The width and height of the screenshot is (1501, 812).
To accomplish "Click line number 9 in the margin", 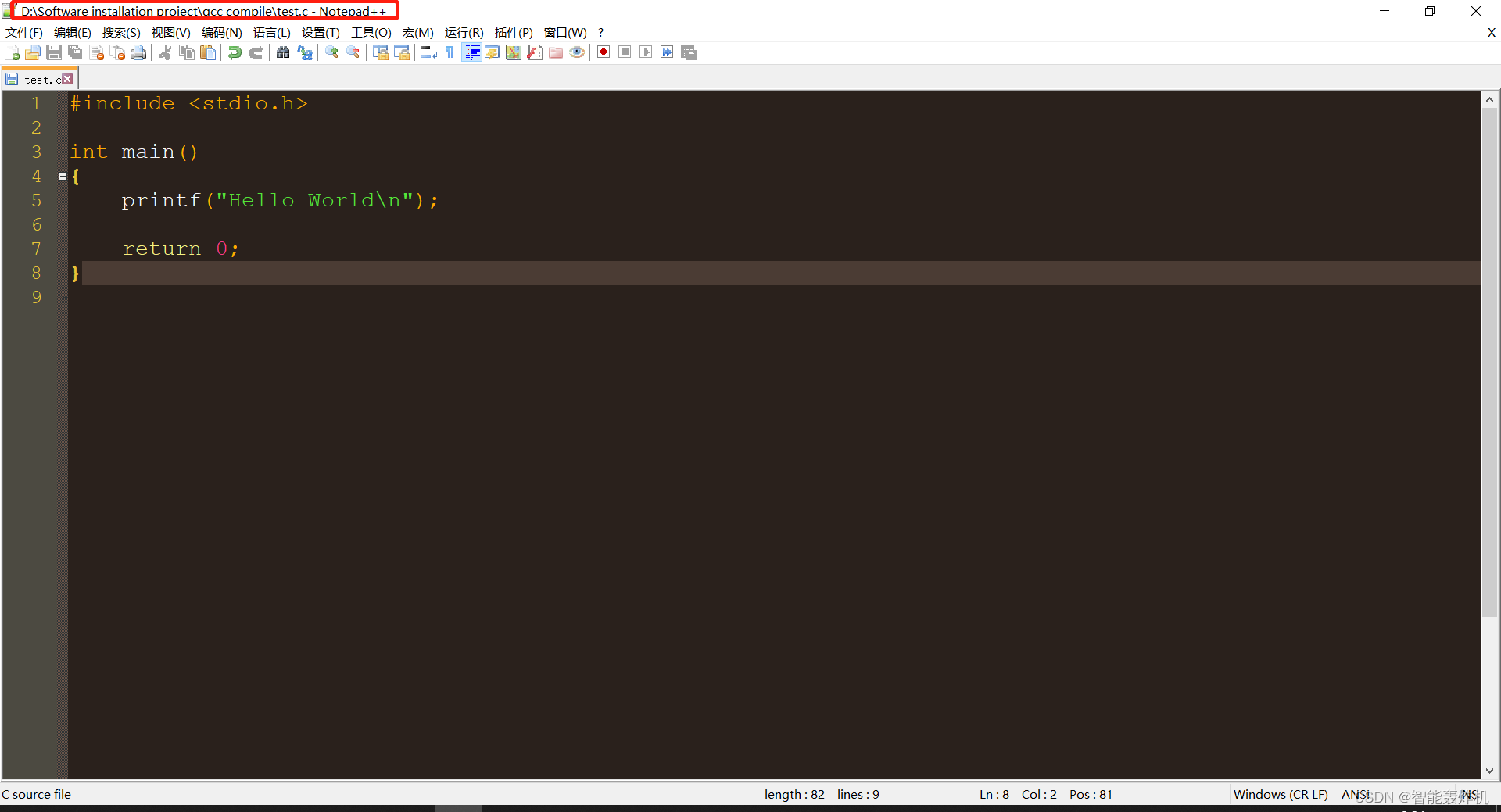I will (x=36, y=298).
